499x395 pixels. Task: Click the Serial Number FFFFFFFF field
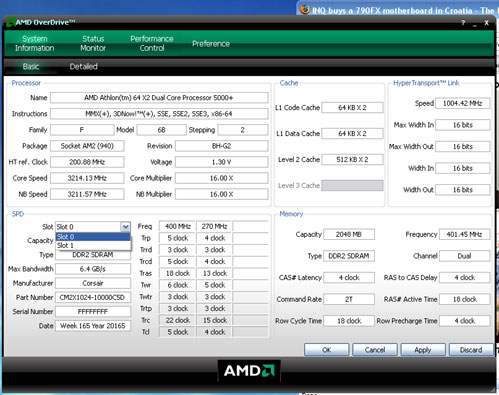tap(93, 312)
